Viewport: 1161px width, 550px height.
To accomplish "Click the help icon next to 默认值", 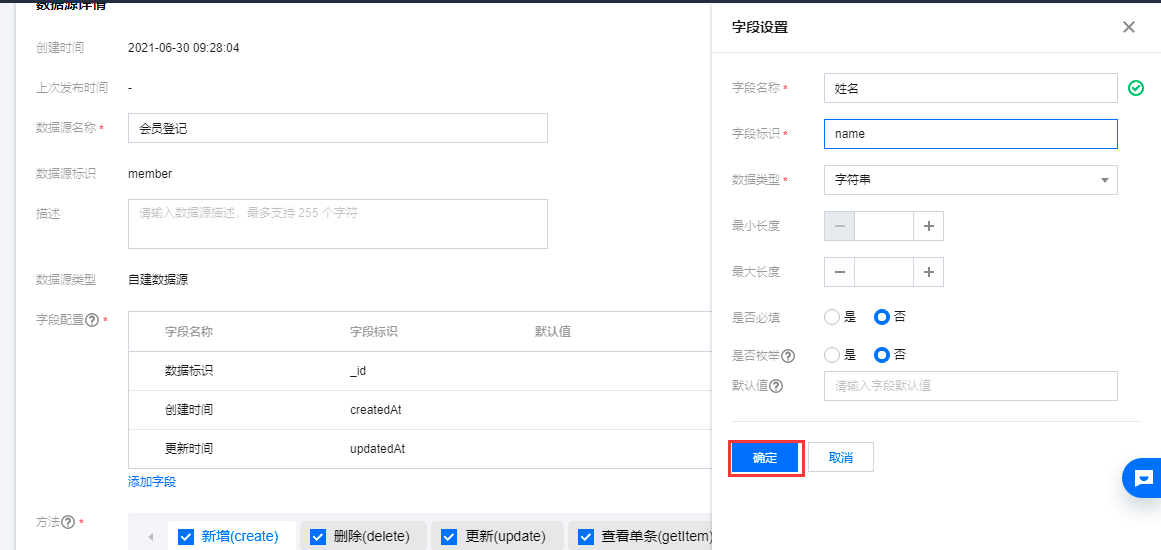I will coord(776,386).
